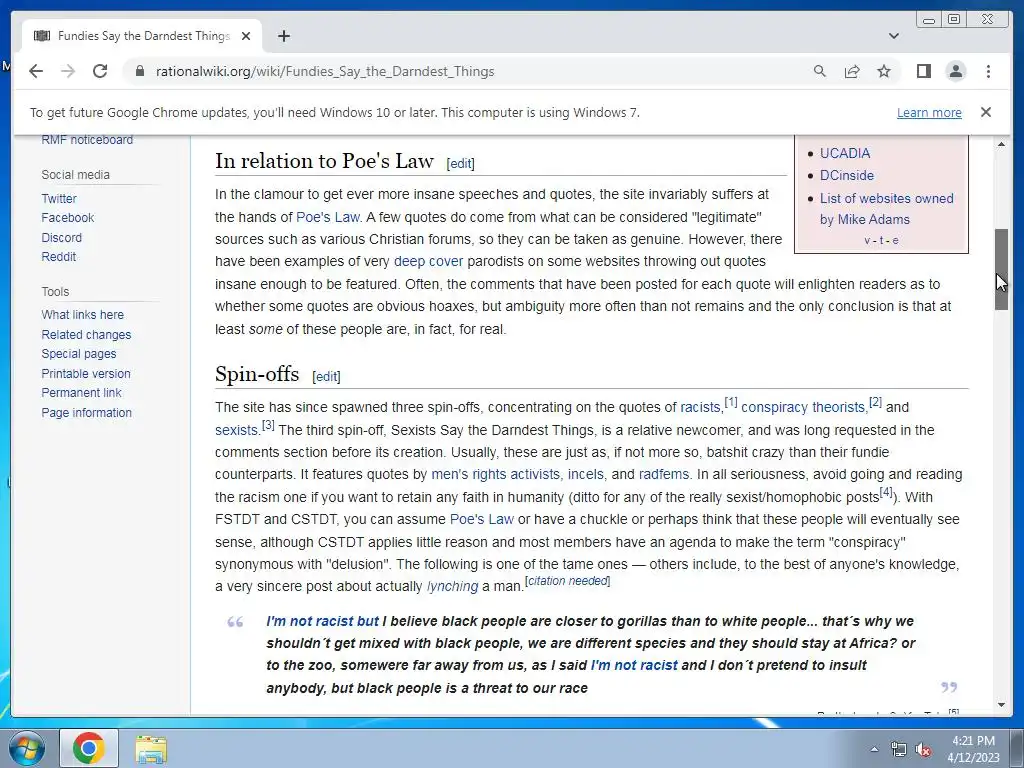Follow the sexists link

(236, 430)
